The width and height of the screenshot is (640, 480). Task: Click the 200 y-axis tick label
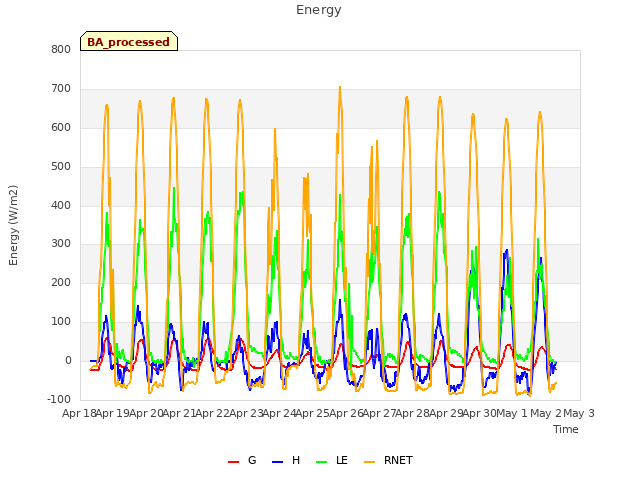click(61, 282)
